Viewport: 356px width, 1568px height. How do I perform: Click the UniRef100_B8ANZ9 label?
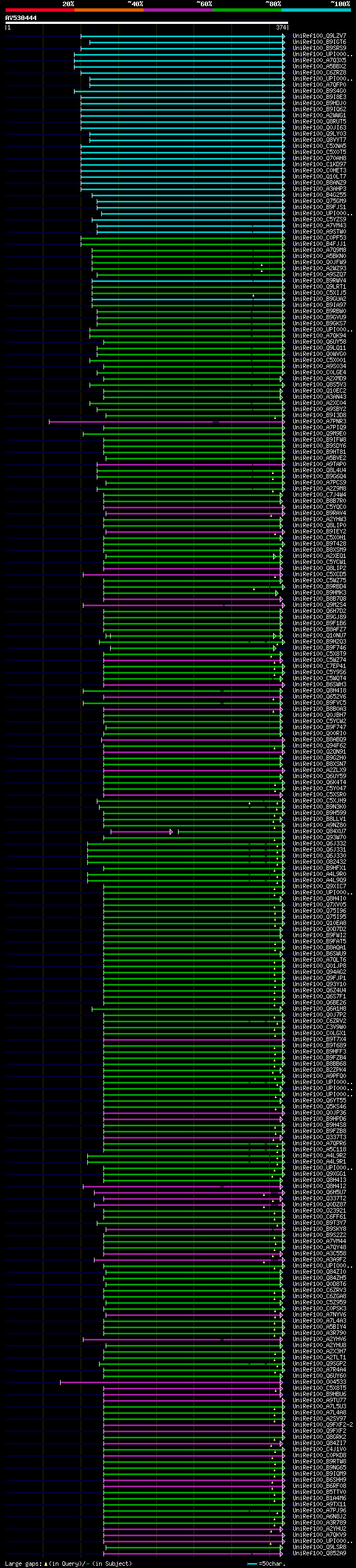click(319, 183)
